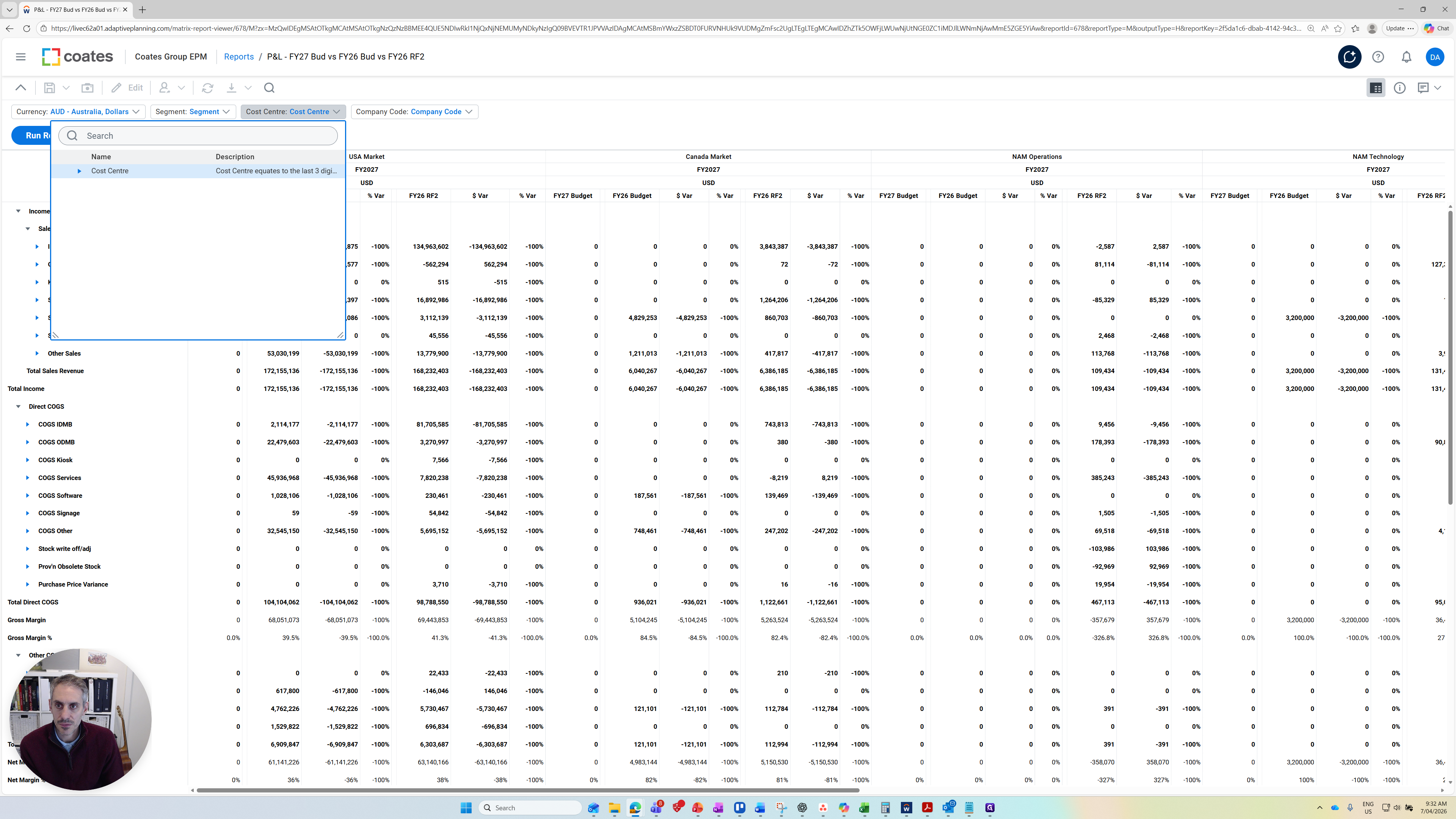Collapse the toolbar with the up chevron

21,88
